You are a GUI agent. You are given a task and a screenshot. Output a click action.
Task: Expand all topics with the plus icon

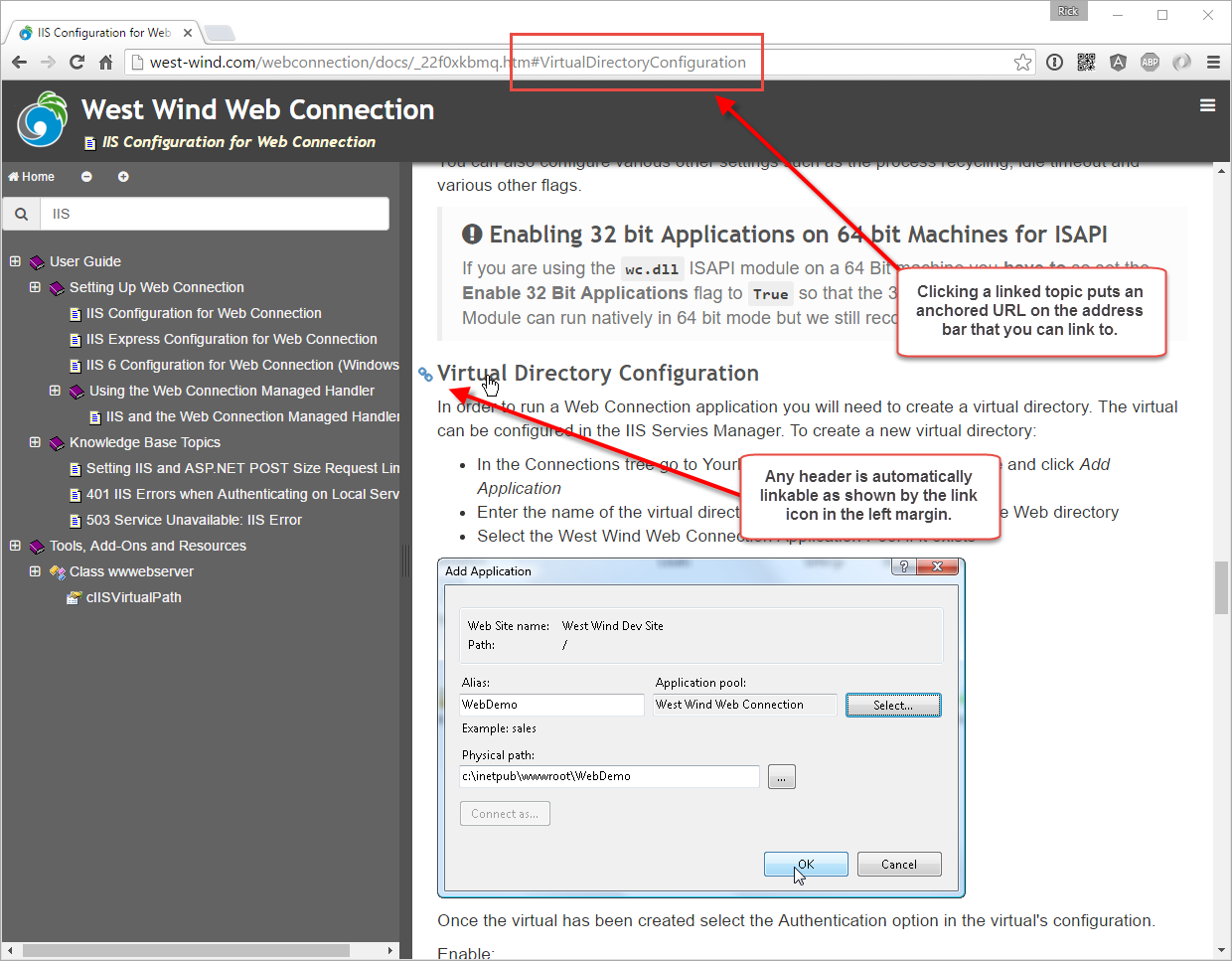click(x=123, y=177)
